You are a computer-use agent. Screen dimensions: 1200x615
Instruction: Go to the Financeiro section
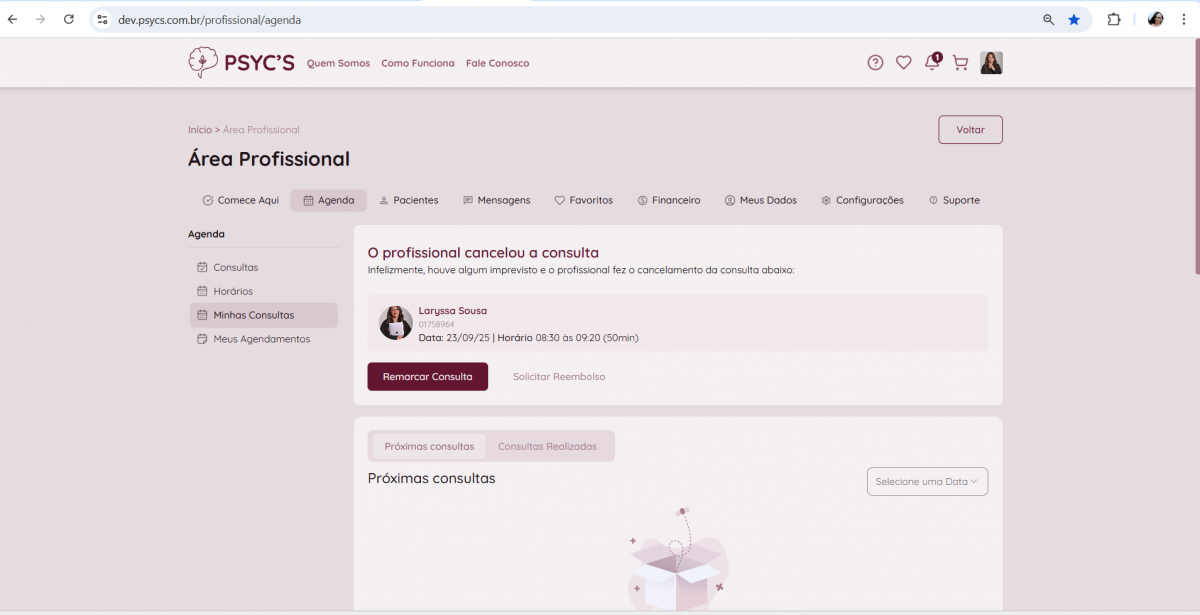click(669, 200)
